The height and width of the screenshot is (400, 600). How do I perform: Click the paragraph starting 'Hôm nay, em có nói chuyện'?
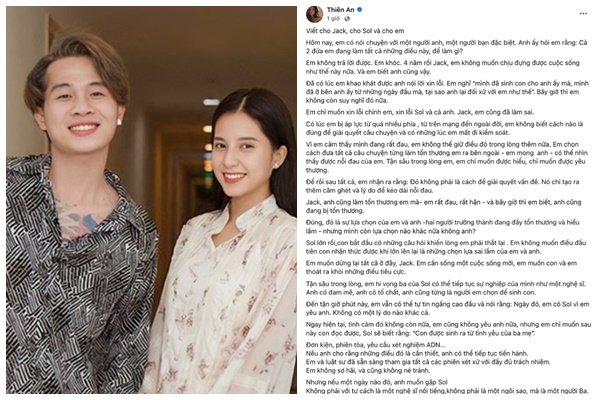(x=446, y=47)
